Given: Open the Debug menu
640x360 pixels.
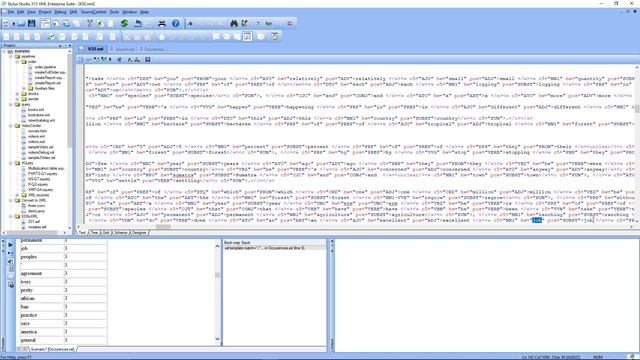Looking at the screenshot, I should pyautogui.click(x=60, y=12).
